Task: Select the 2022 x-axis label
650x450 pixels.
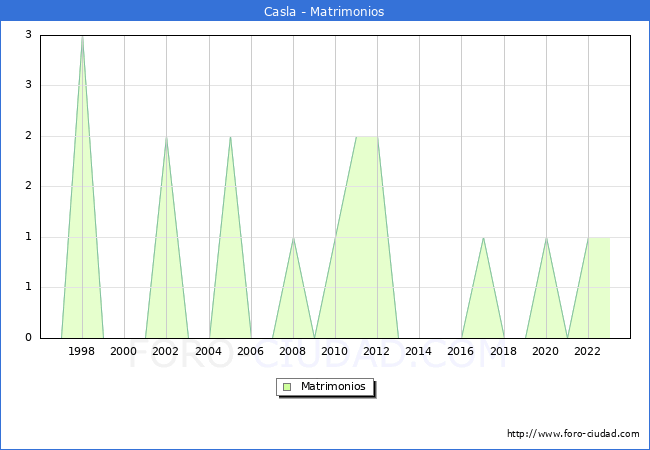Action: coord(587,351)
